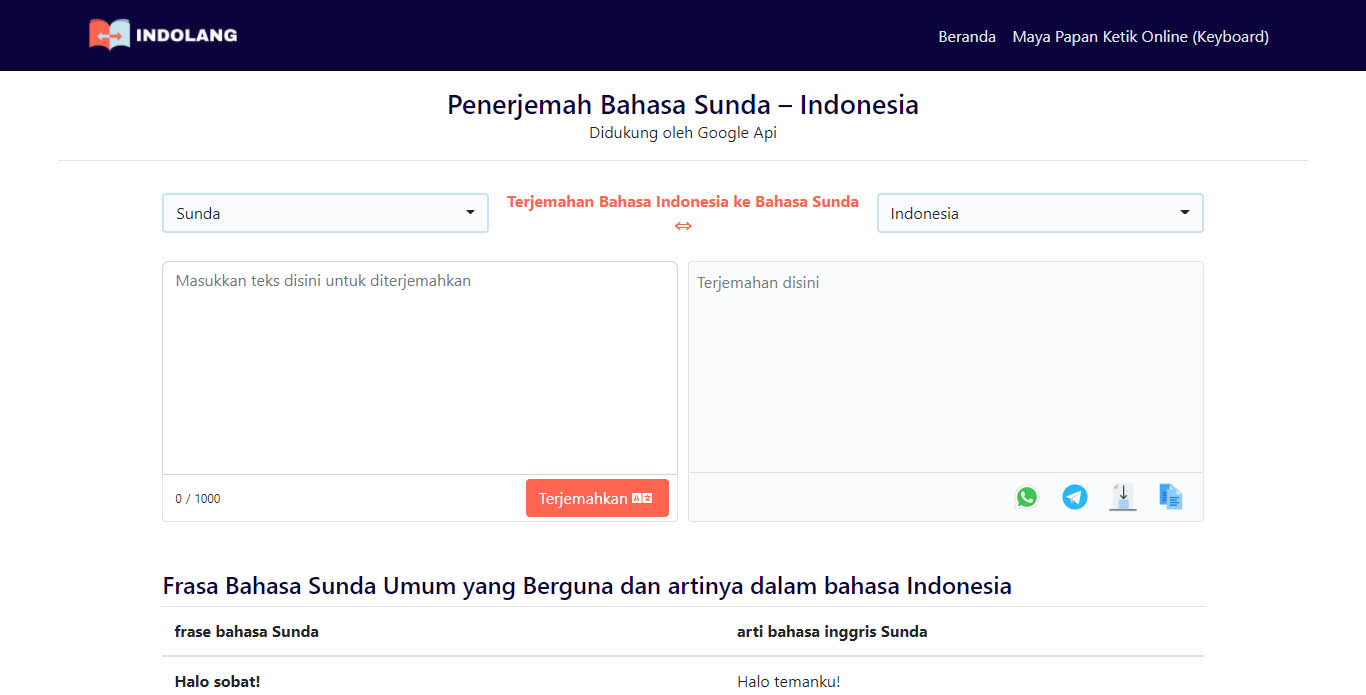Download the translation as a file
The width and height of the screenshot is (1366, 695).
coord(1122,497)
